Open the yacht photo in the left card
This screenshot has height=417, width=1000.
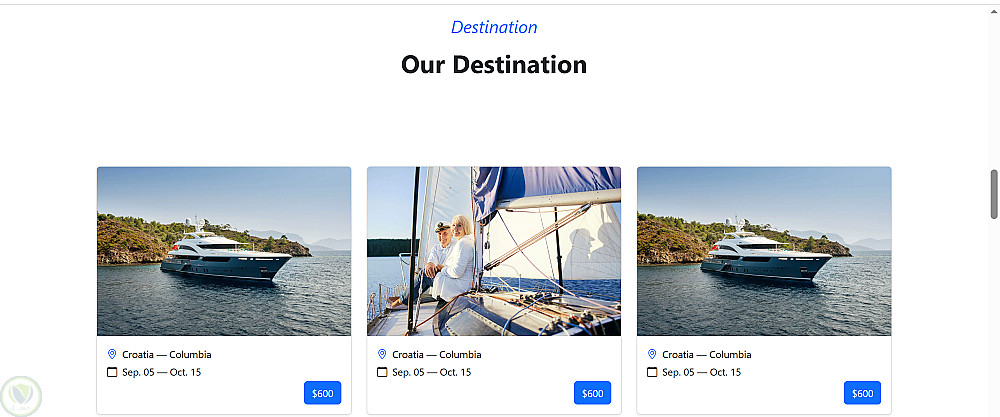(224, 251)
